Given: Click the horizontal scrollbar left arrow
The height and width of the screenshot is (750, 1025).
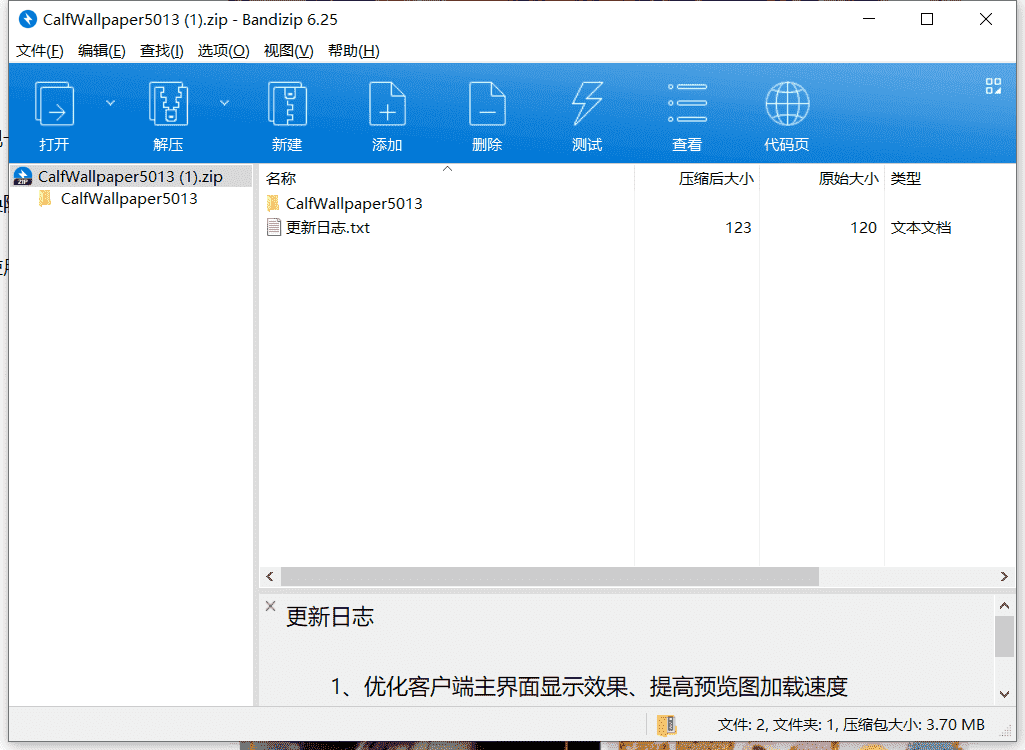Looking at the screenshot, I should (270, 577).
